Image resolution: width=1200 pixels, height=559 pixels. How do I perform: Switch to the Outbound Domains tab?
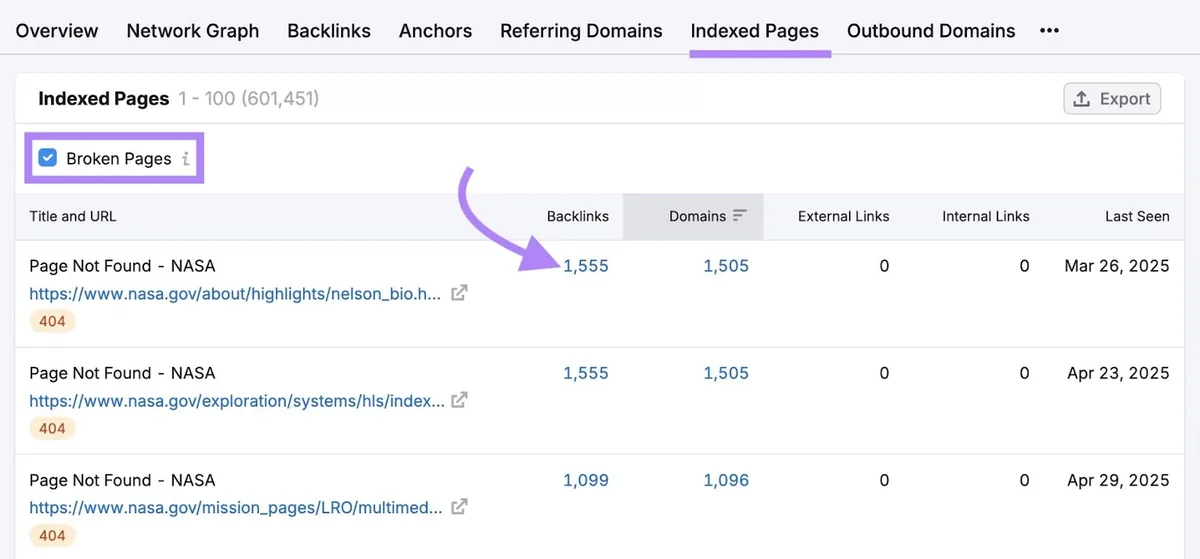(x=931, y=31)
